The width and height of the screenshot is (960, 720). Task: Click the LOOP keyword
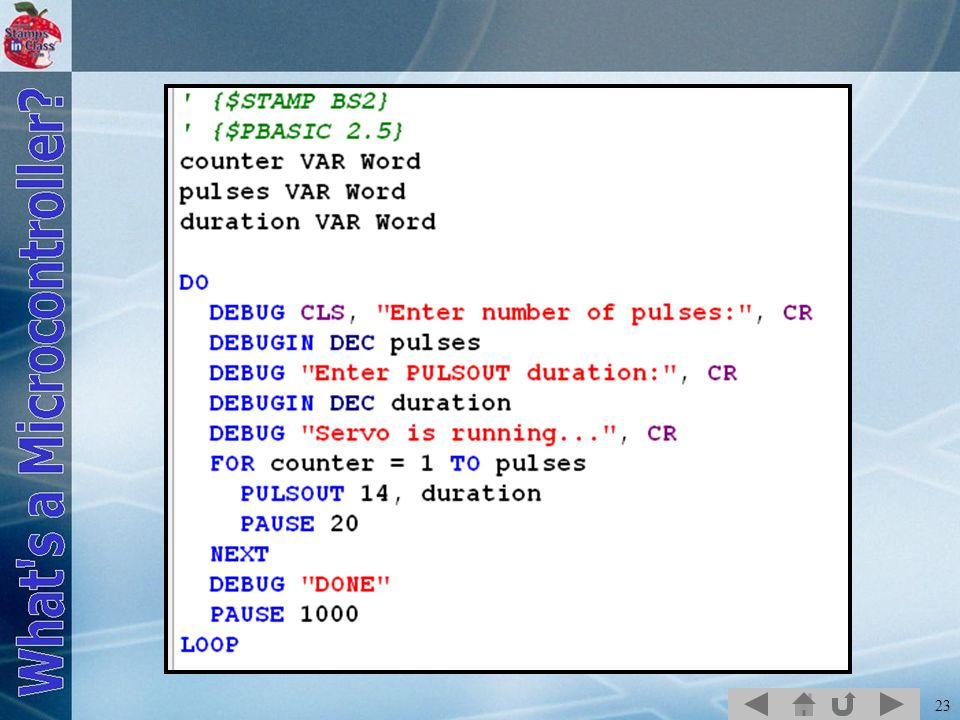tap(209, 644)
